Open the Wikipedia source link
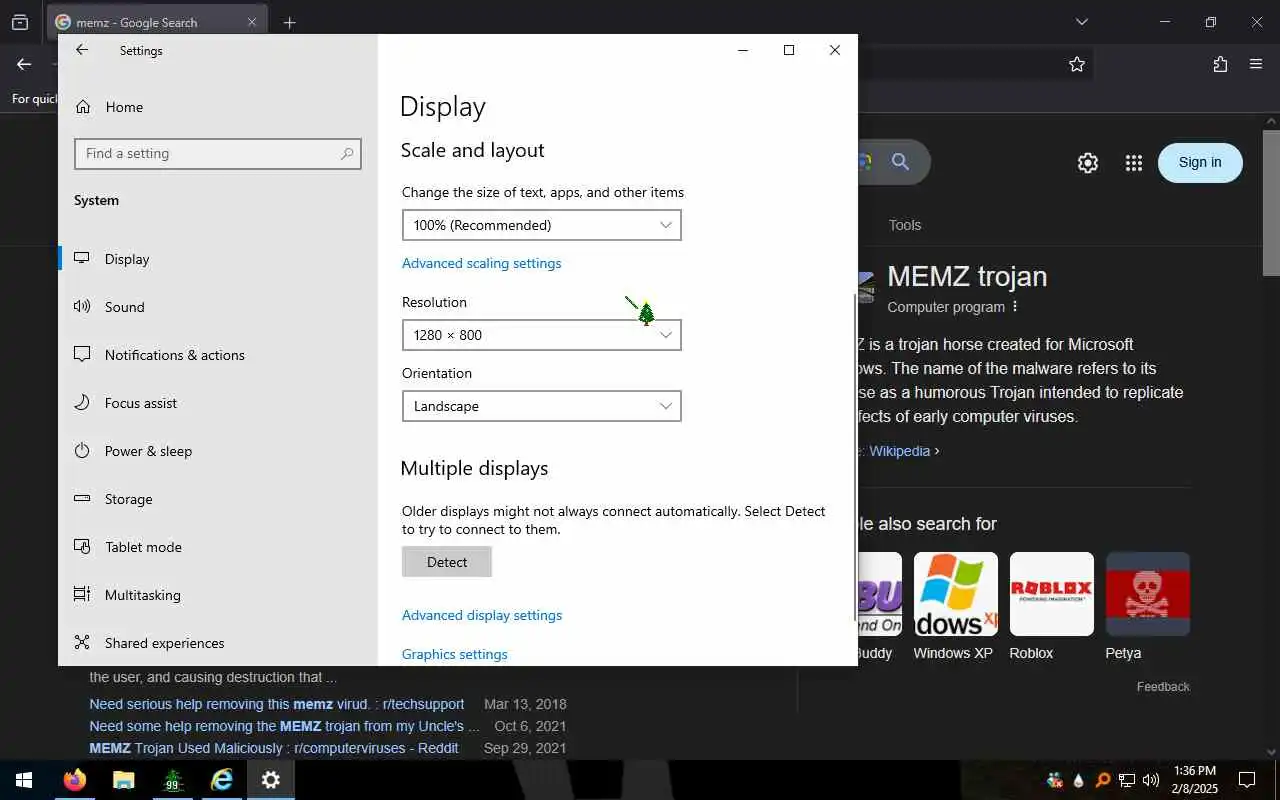Viewport: 1280px width, 800px height. (899, 451)
